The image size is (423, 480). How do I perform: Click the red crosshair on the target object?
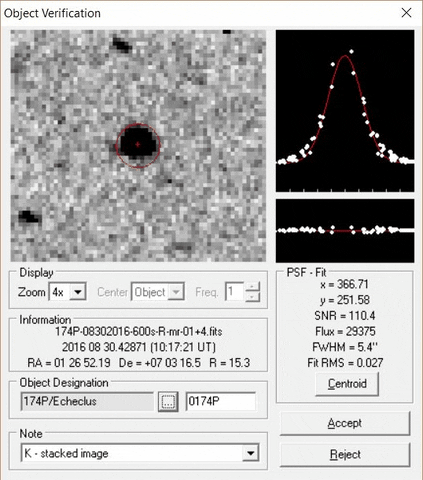coord(138,144)
